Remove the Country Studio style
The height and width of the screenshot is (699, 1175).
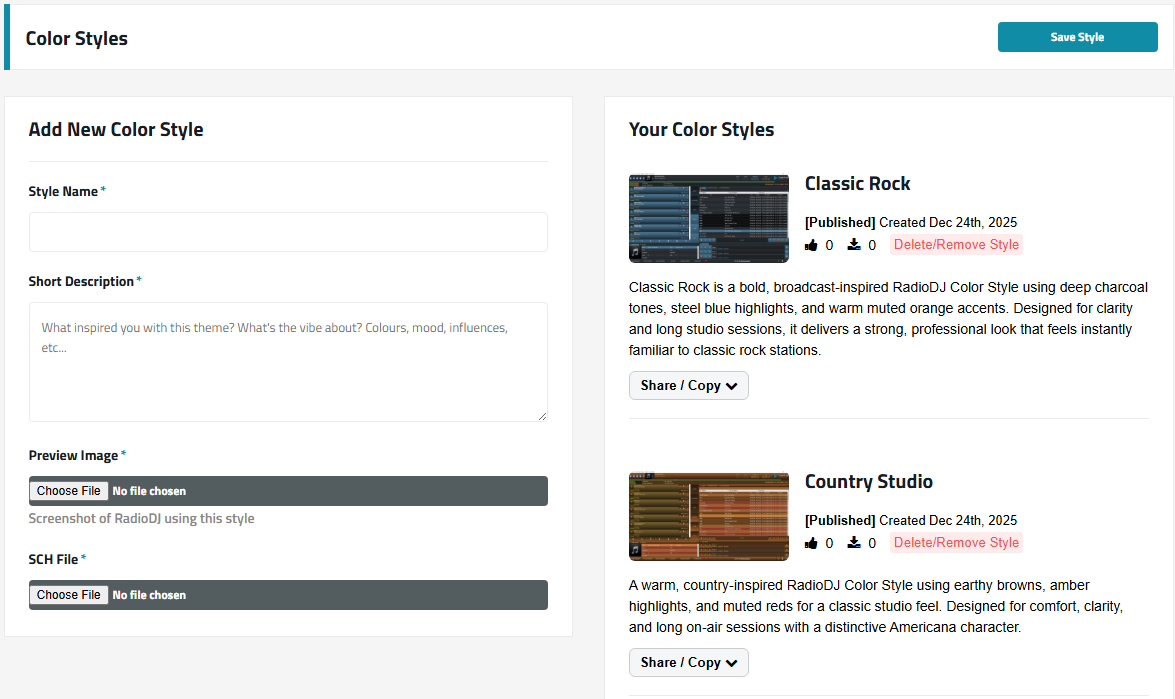click(955, 543)
